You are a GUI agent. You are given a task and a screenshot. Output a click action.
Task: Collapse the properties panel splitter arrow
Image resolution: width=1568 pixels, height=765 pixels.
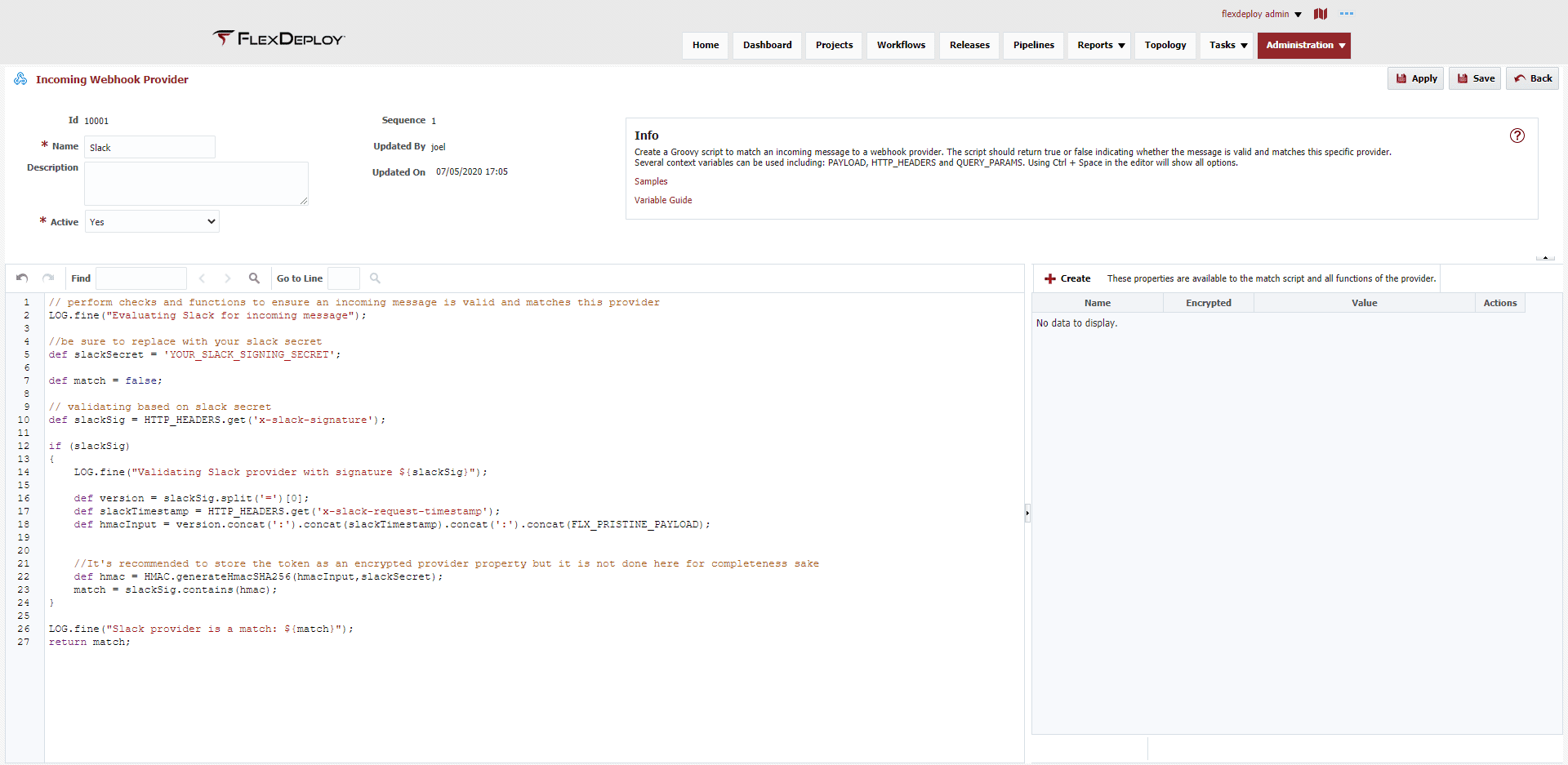tap(1027, 513)
